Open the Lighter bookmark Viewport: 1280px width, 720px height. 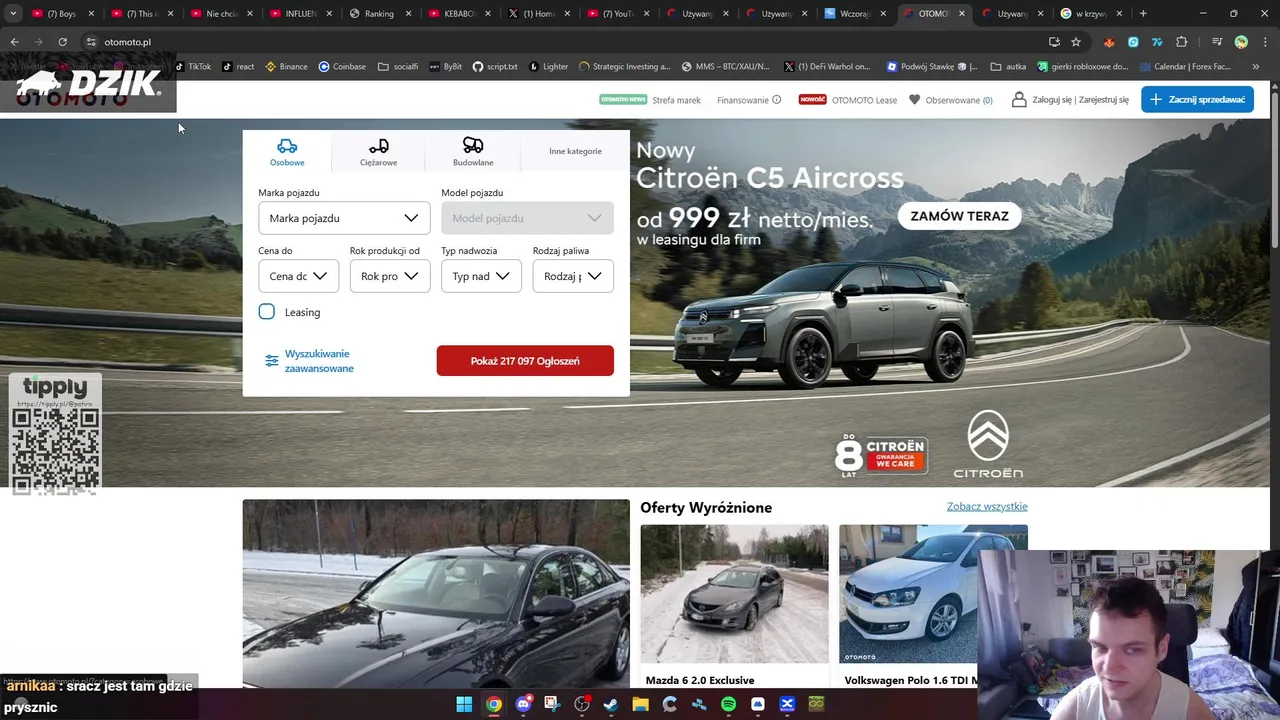coord(548,67)
